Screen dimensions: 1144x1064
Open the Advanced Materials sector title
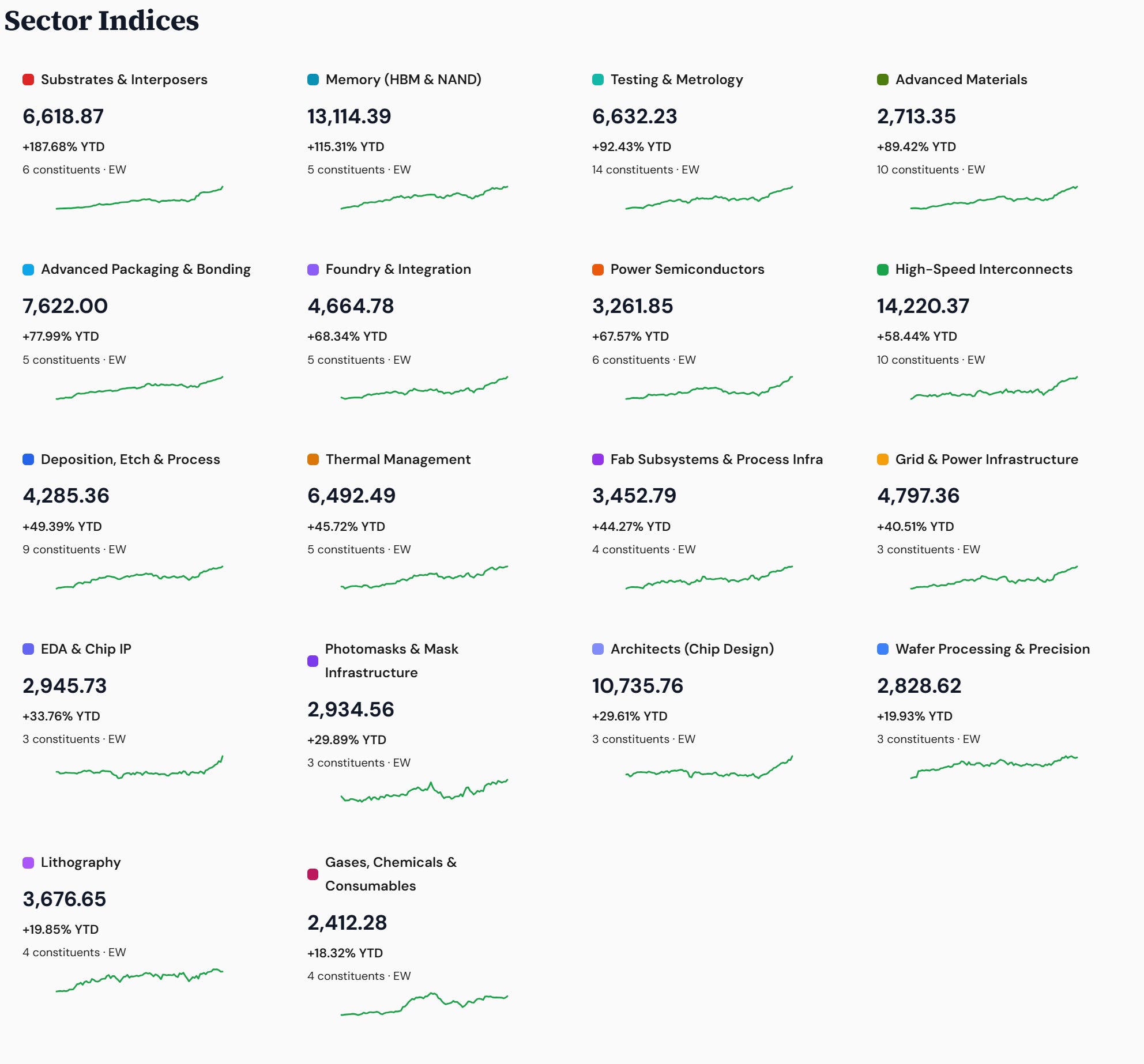(961, 80)
